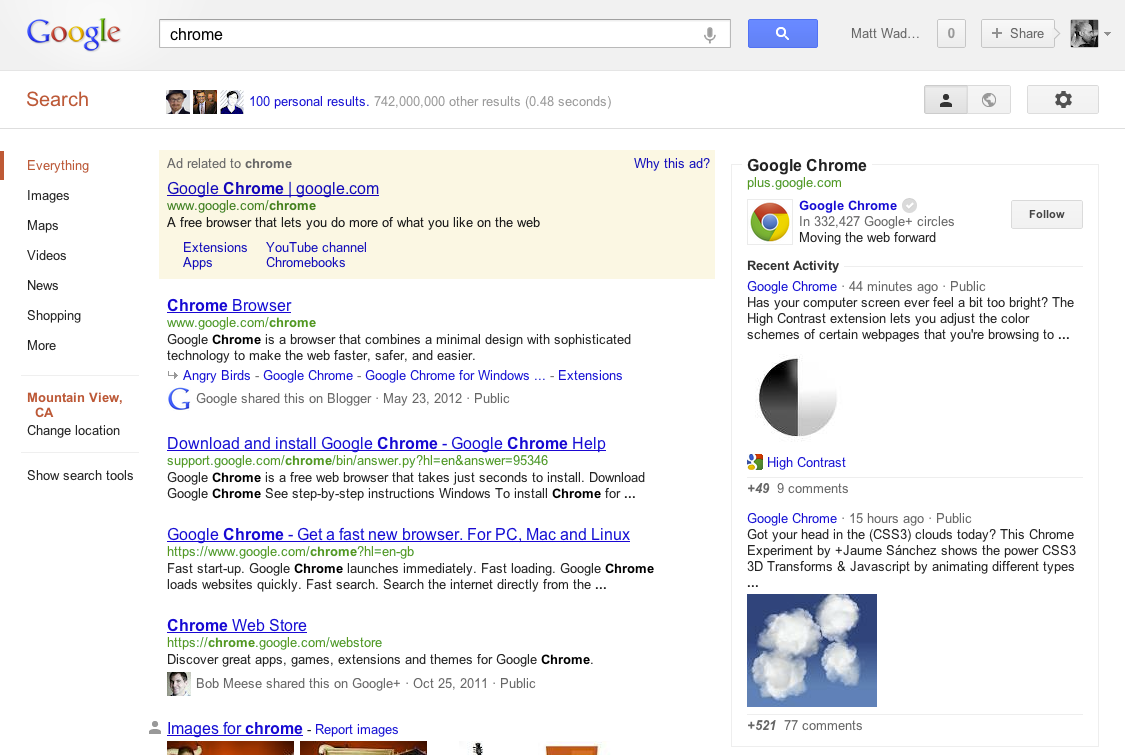
Task: Open plus.google.com link
Action: pyautogui.click(x=794, y=183)
